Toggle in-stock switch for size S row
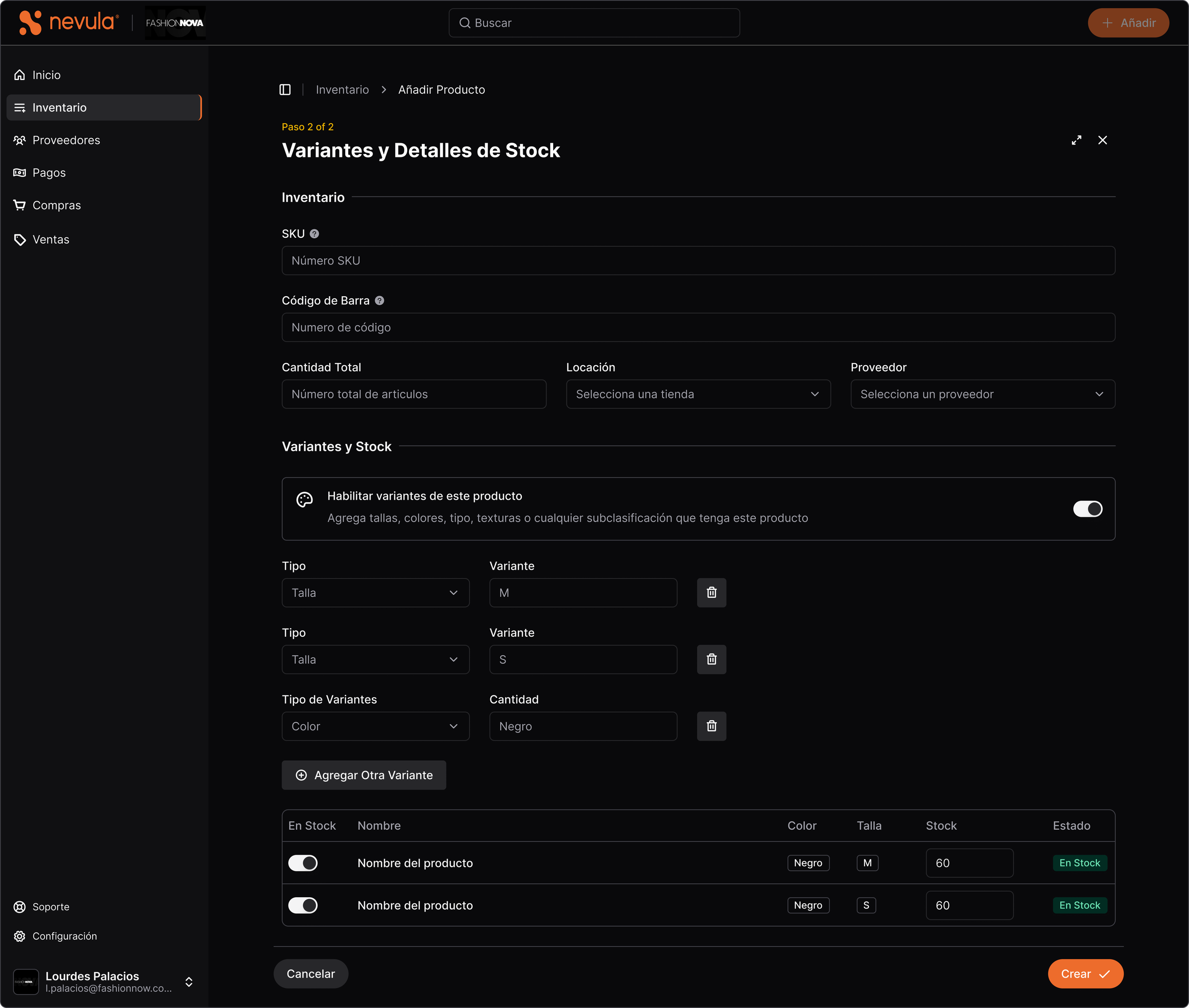The height and width of the screenshot is (1008, 1189). [x=303, y=905]
